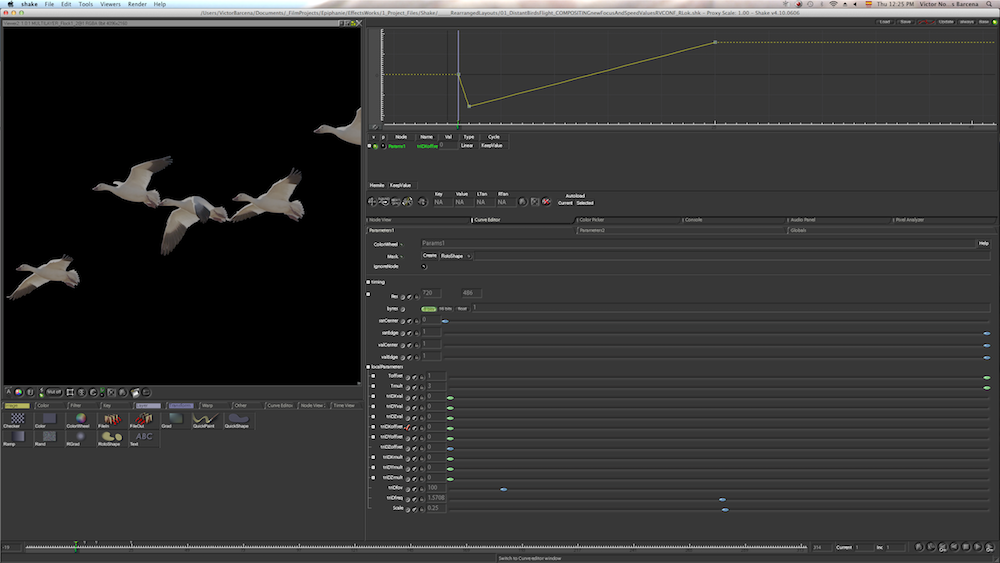The width and height of the screenshot is (1000, 563).
Task: Open the Mask RotoShape dropdown arrow
Action: pos(469,255)
